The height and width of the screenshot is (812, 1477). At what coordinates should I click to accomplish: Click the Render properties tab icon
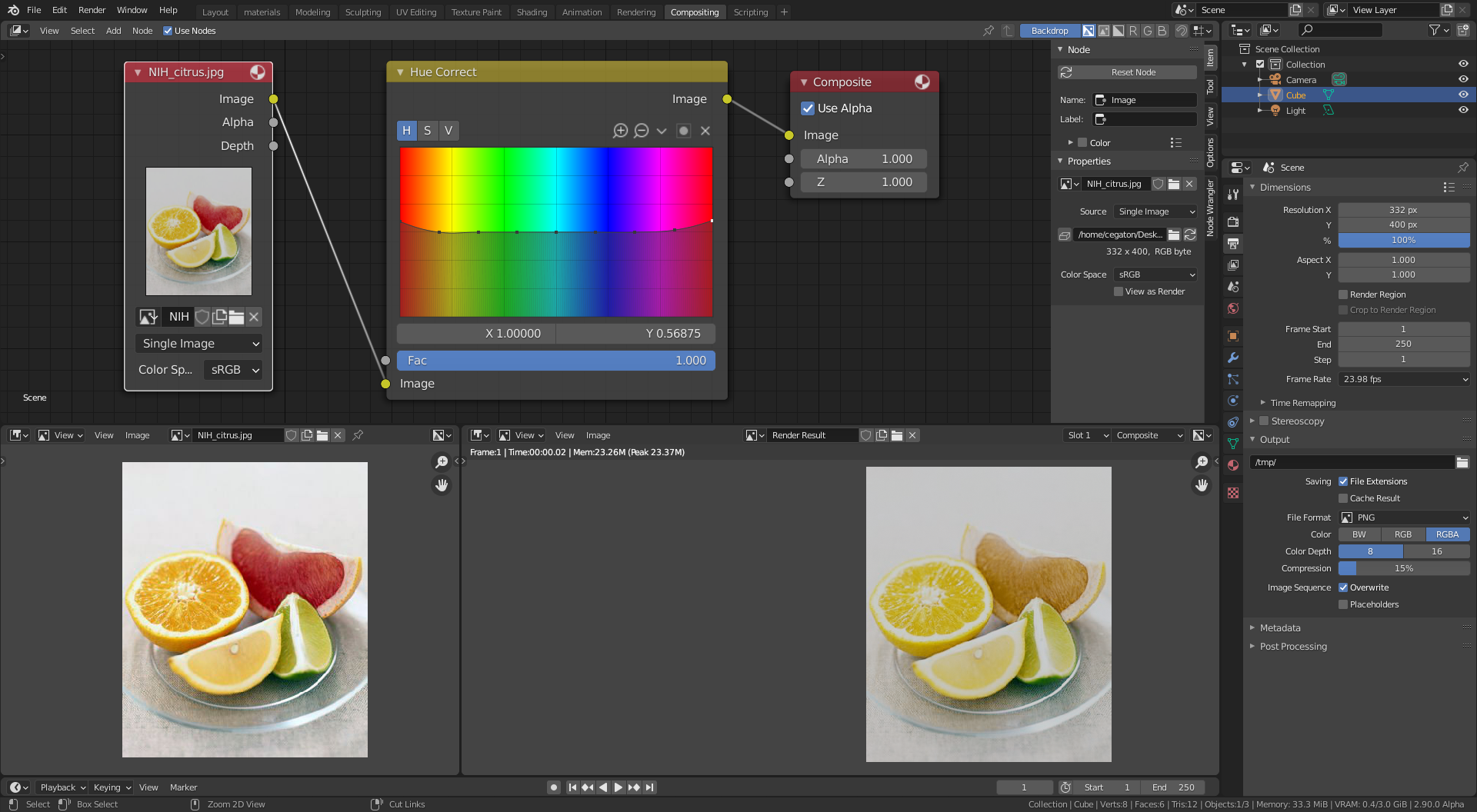coord(1233,222)
